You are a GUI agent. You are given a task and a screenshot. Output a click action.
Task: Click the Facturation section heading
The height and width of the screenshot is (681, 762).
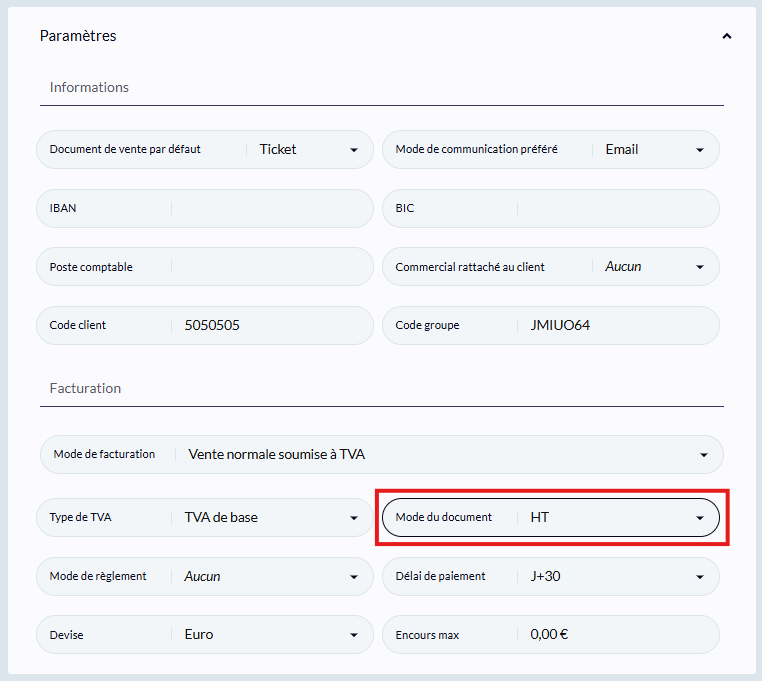coord(85,388)
